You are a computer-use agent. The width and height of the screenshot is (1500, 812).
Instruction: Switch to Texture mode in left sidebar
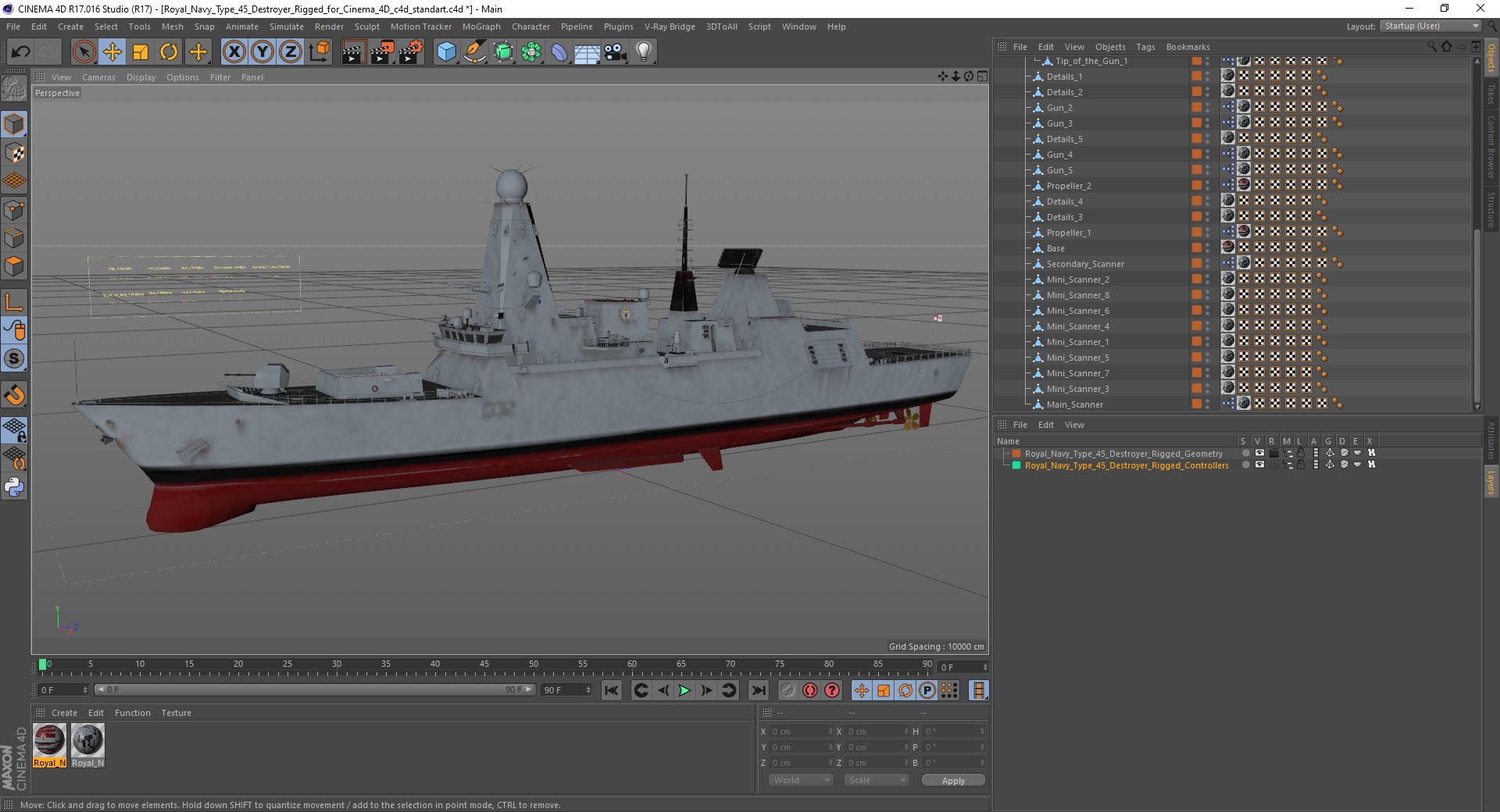click(14, 153)
